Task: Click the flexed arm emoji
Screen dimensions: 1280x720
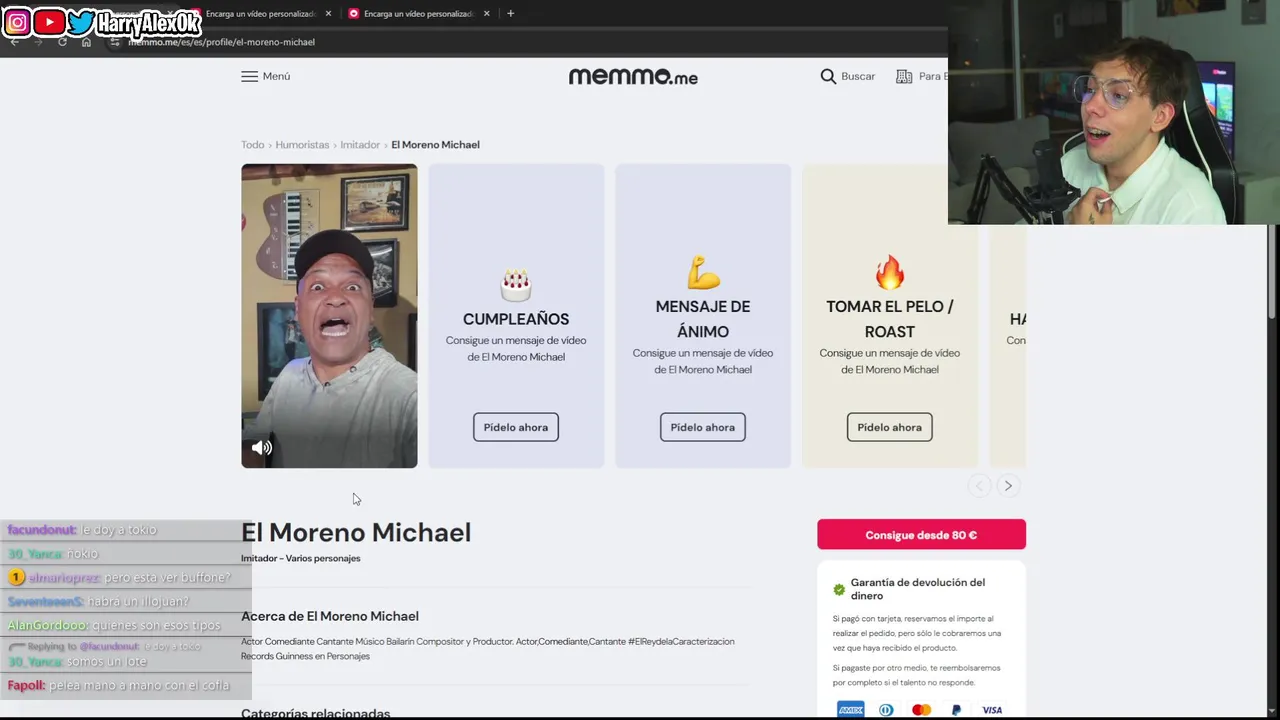Action: point(703,272)
